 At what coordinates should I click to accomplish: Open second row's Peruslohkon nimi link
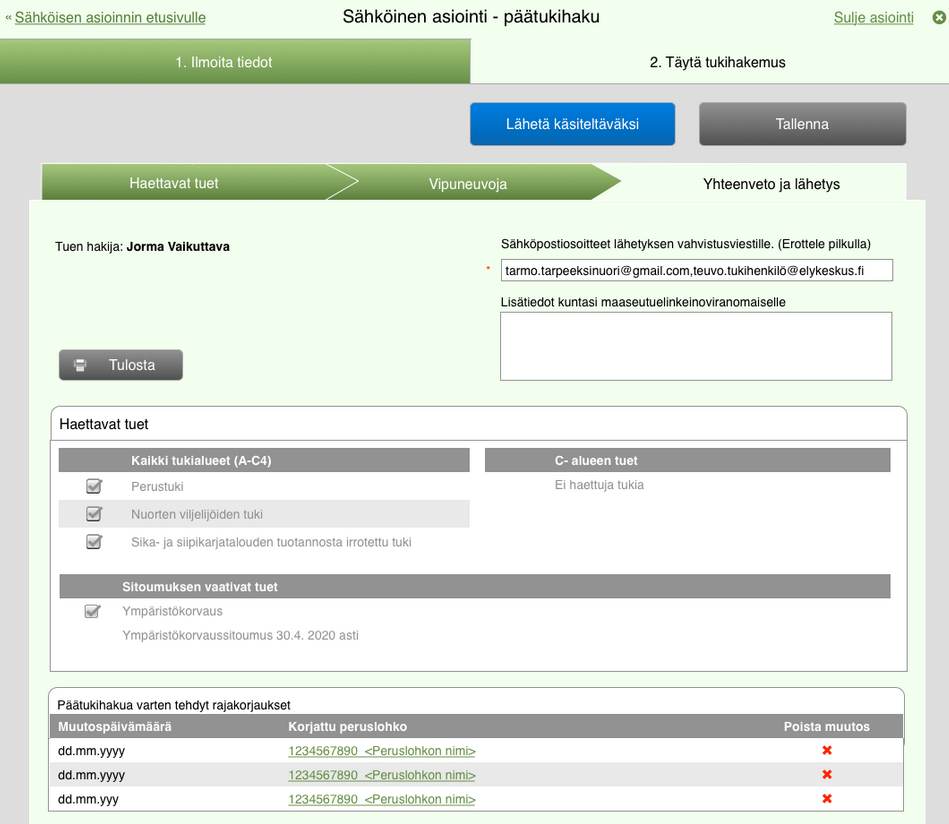click(381, 775)
